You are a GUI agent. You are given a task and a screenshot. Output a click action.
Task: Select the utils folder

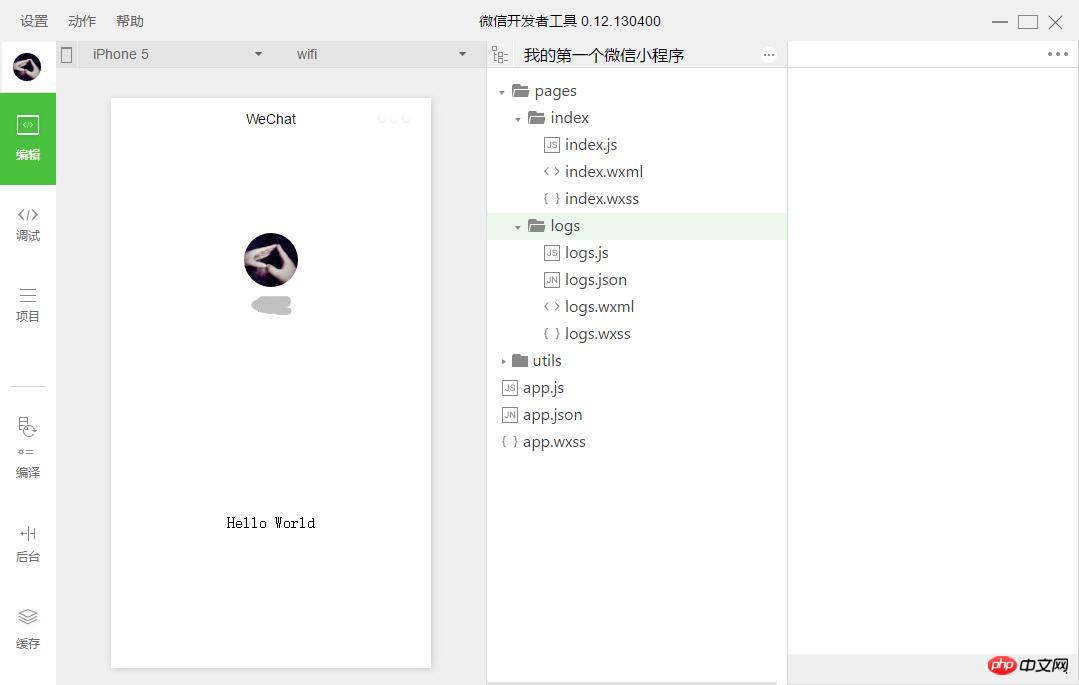tap(546, 361)
